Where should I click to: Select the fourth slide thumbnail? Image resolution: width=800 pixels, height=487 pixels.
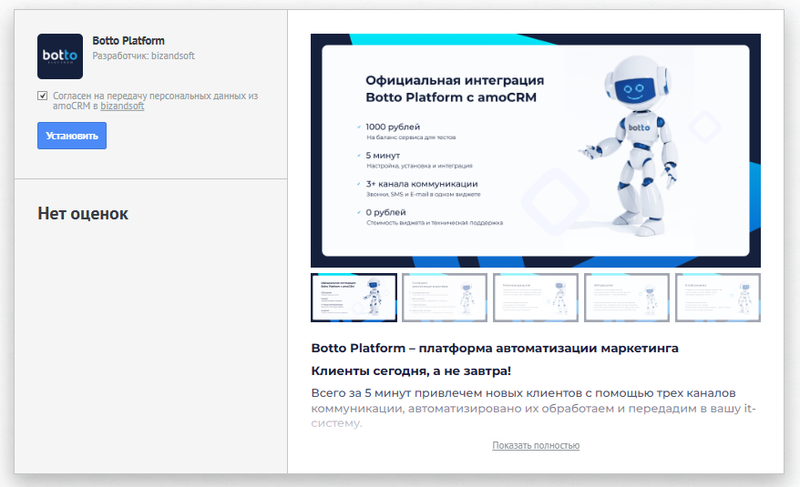coord(627,297)
